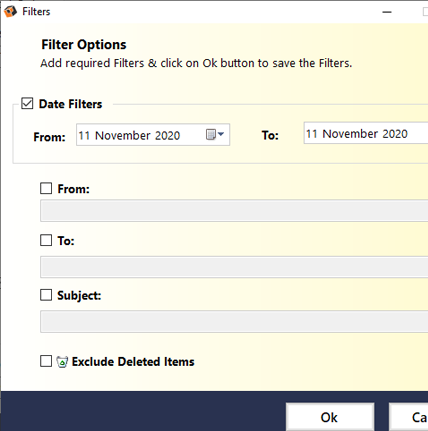Click the year 2020 in To date
The width and height of the screenshot is (428, 431).
point(395,134)
